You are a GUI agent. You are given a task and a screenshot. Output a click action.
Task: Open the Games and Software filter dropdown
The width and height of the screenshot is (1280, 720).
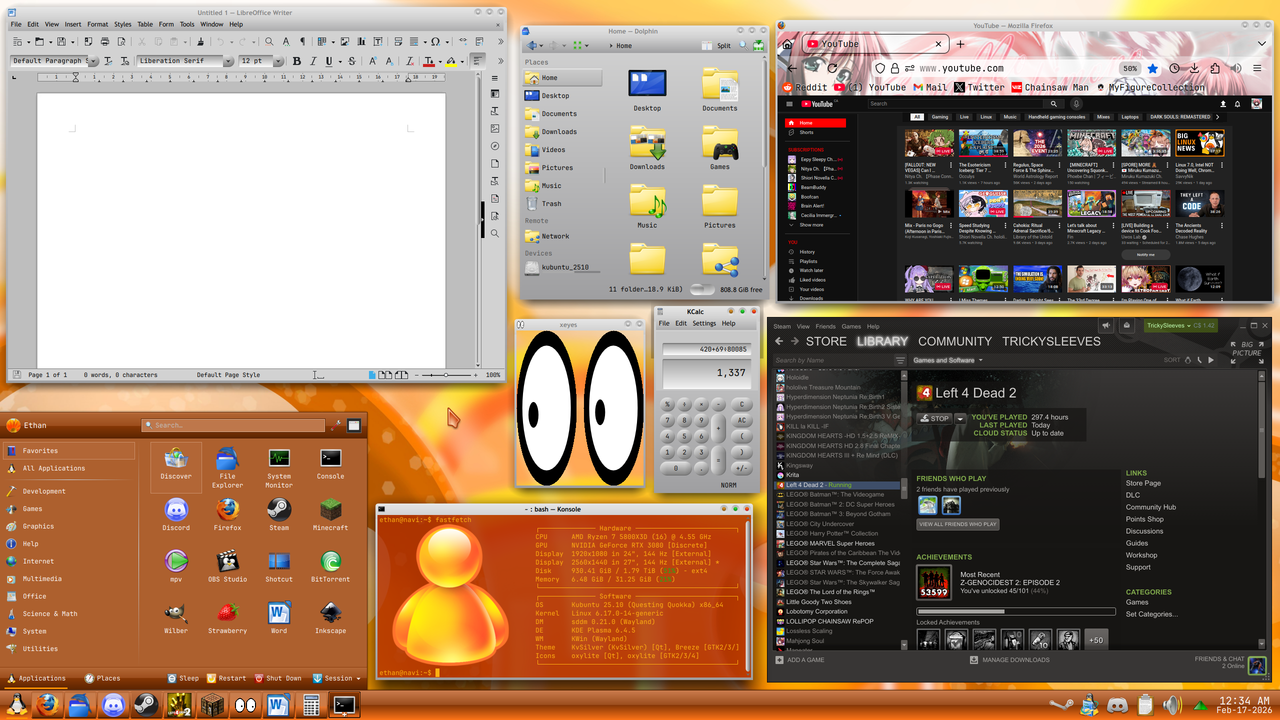(947, 360)
